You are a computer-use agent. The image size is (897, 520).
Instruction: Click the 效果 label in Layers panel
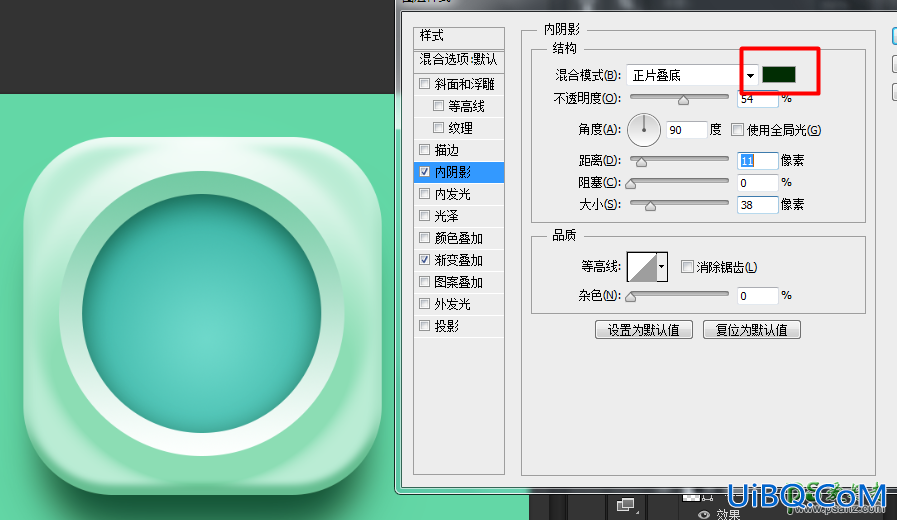tap(729, 515)
